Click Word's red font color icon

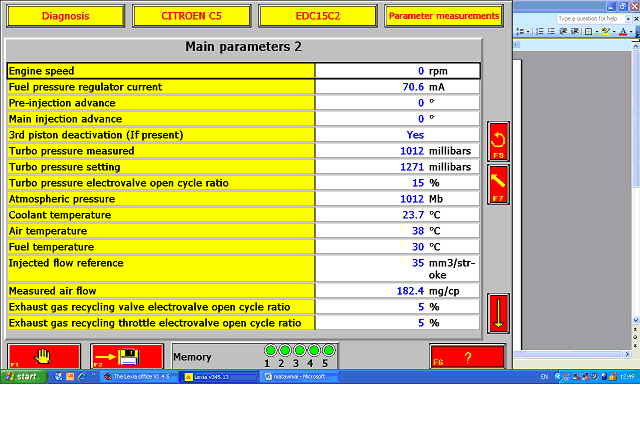623,31
